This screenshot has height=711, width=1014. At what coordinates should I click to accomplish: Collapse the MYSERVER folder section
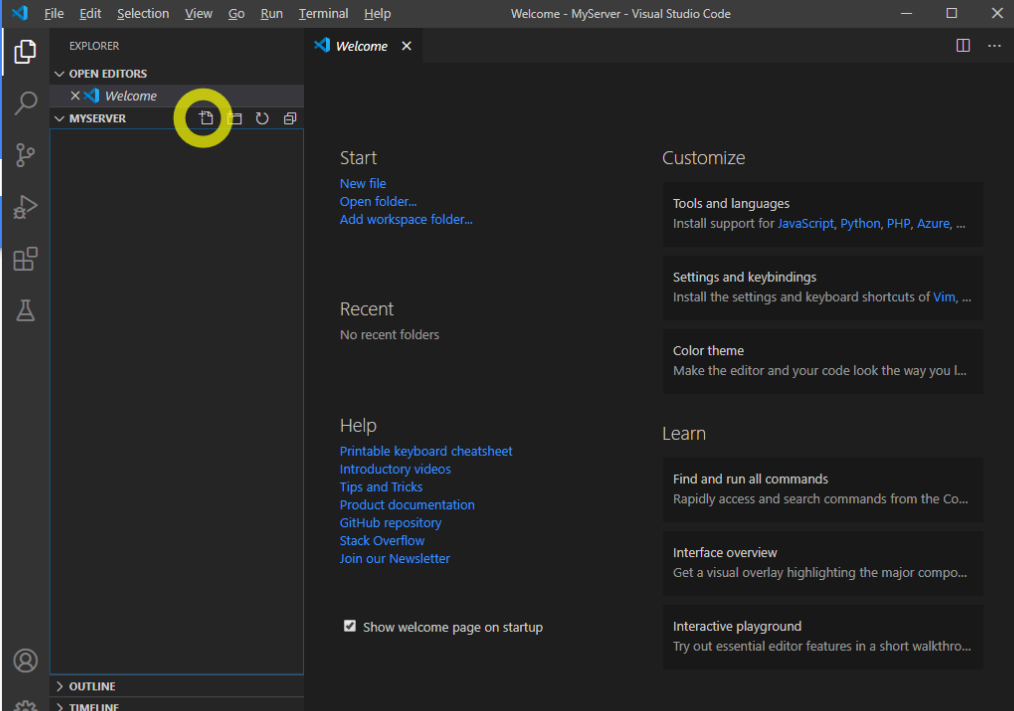point(59,118)
